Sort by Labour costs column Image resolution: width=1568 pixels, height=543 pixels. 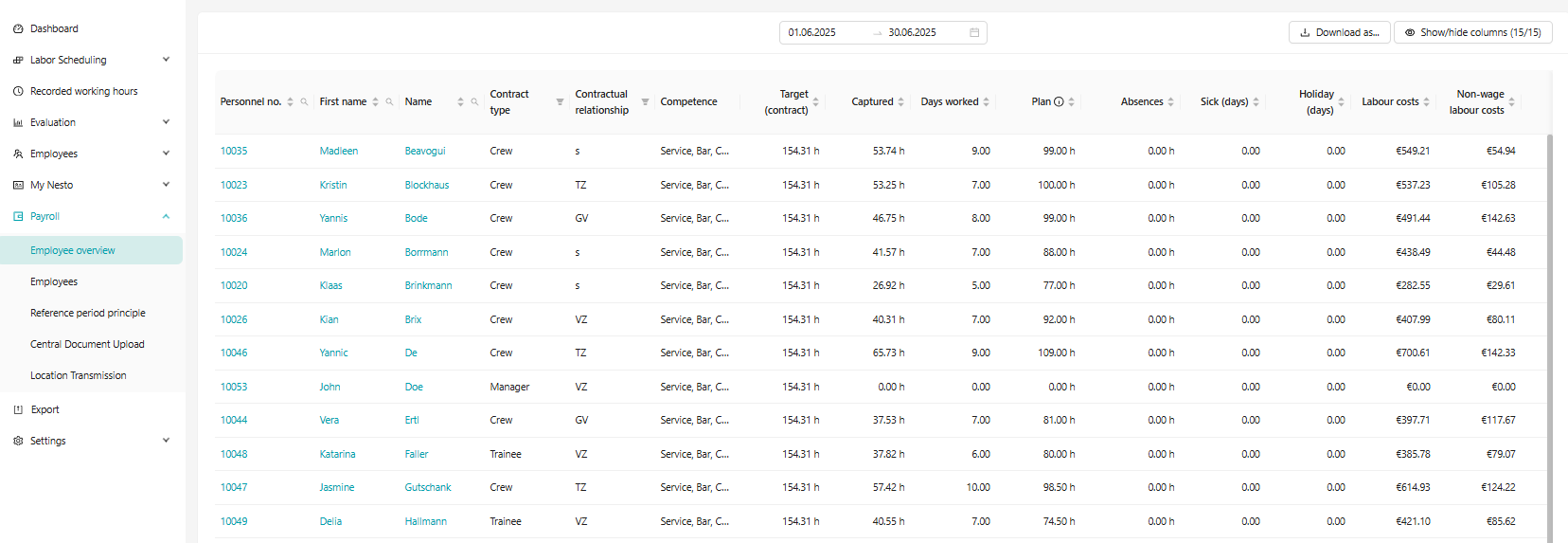1426,102
